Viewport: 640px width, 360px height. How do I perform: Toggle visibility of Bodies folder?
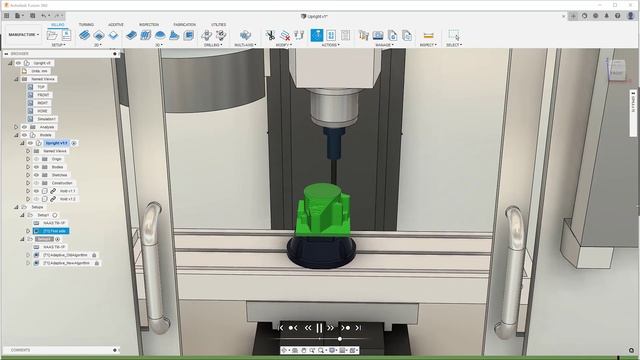36,167
